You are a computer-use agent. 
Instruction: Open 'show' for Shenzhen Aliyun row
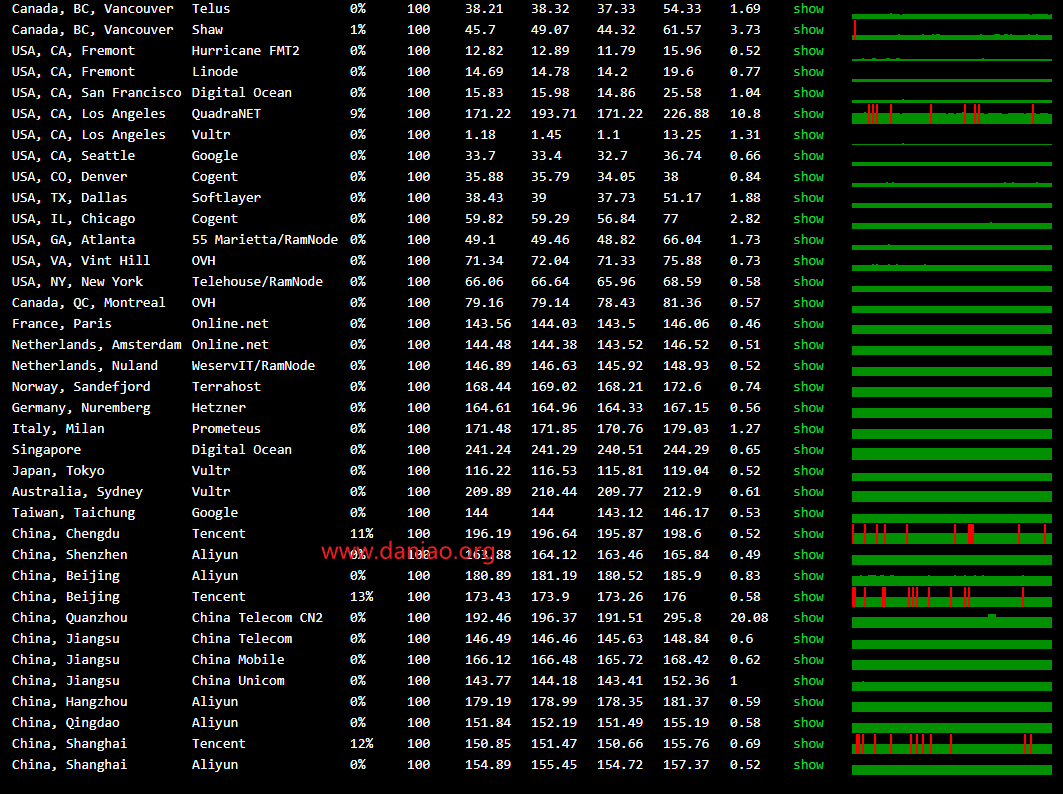click(808, 555)
